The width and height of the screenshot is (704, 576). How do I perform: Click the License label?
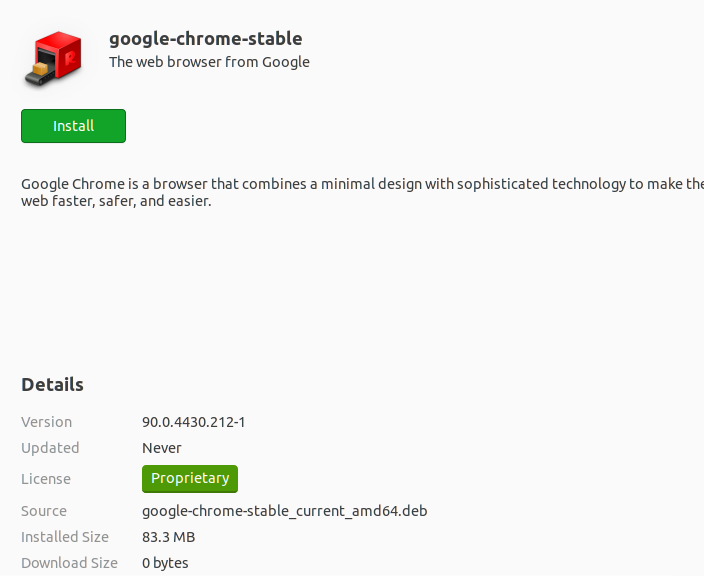46,479
